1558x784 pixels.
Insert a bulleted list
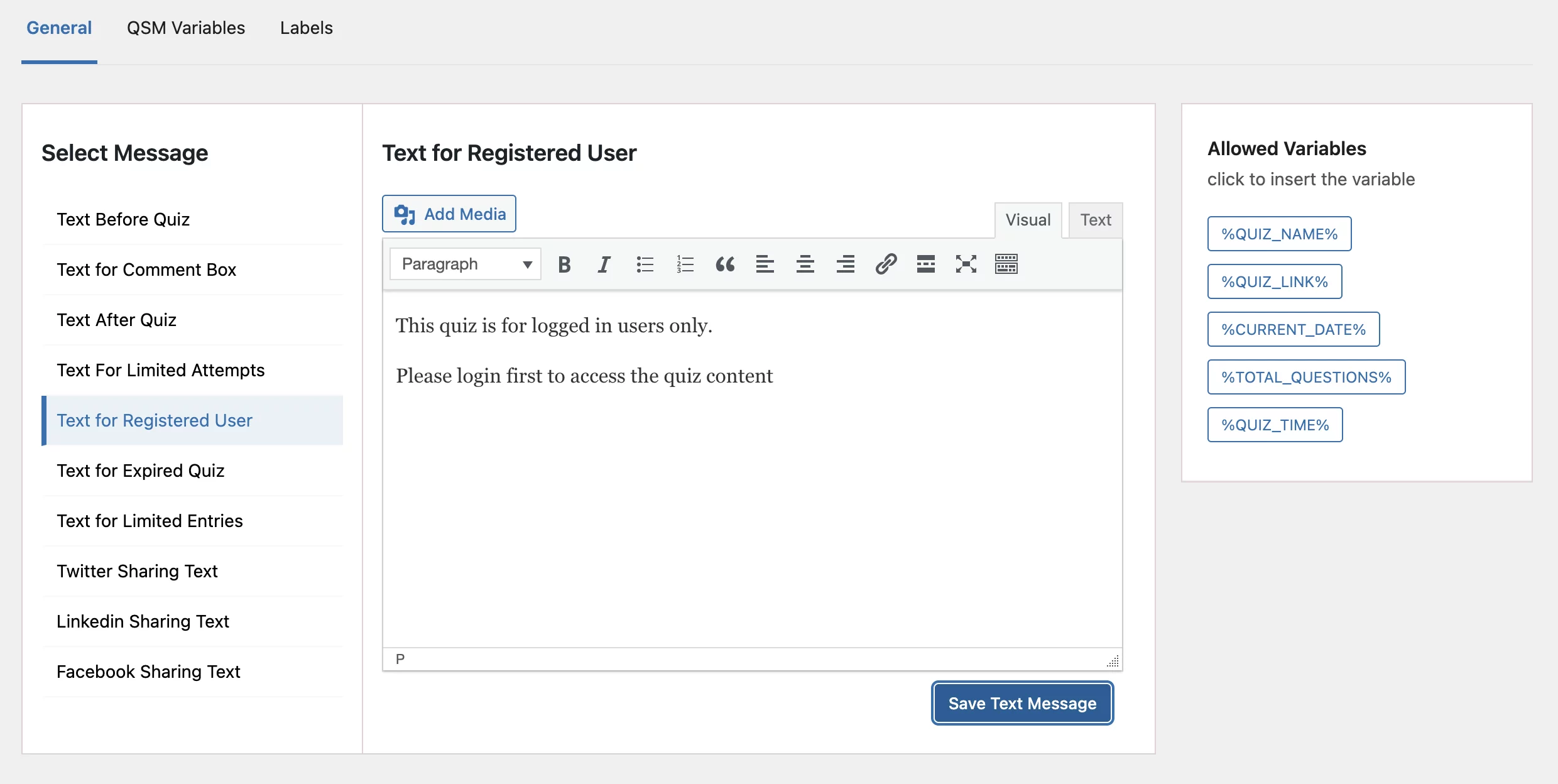click(x=645, y=264)
